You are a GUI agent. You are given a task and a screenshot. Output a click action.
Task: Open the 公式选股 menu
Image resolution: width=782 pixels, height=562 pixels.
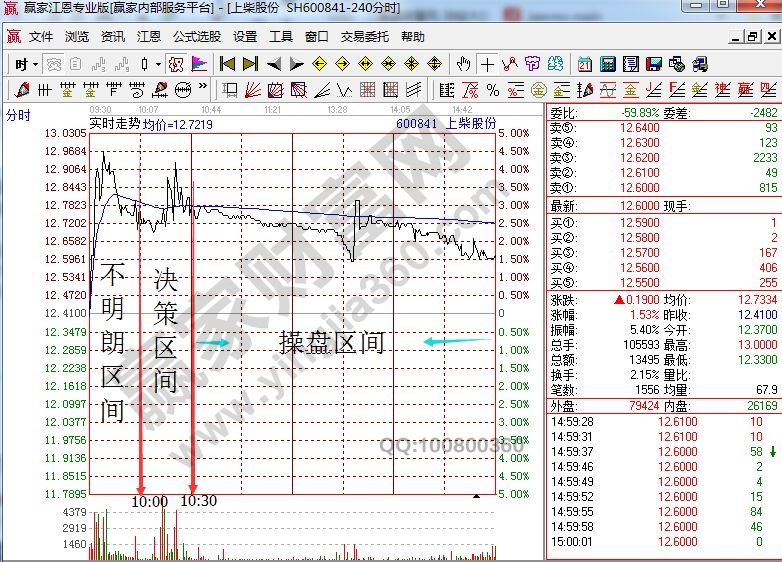coord(197,37)
